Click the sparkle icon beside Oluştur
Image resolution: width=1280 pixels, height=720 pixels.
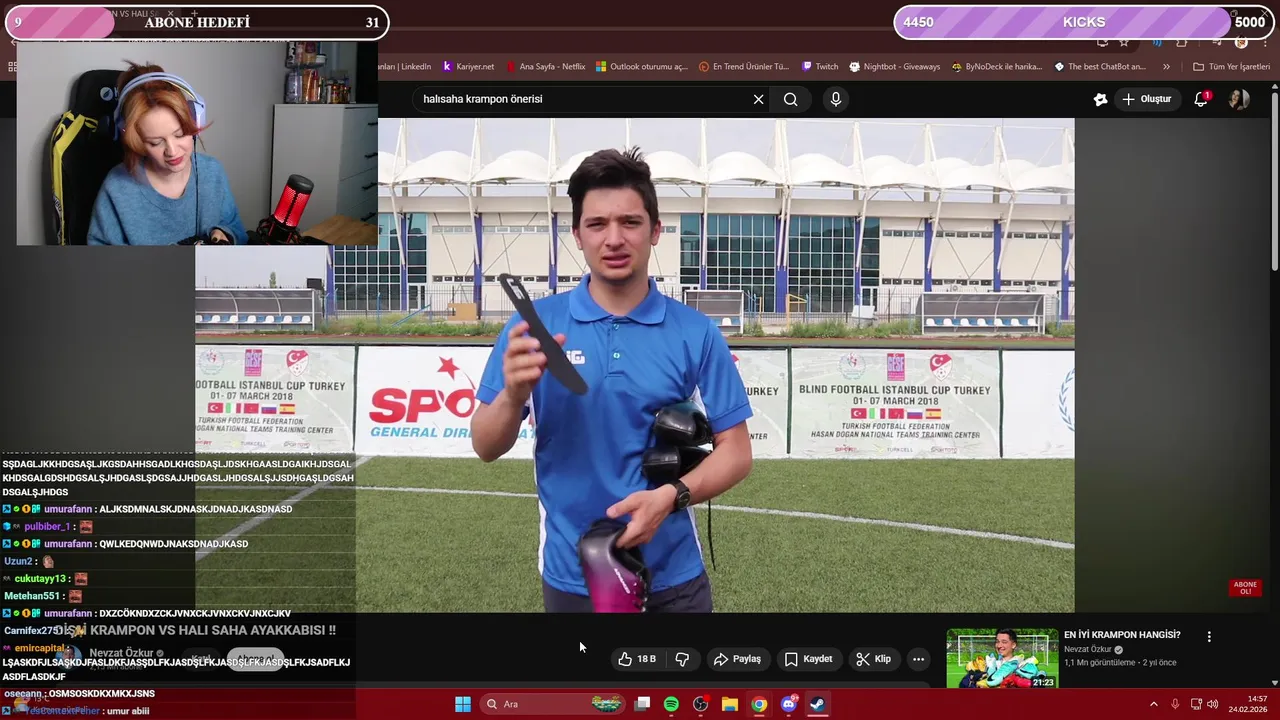coord(1100,99)
